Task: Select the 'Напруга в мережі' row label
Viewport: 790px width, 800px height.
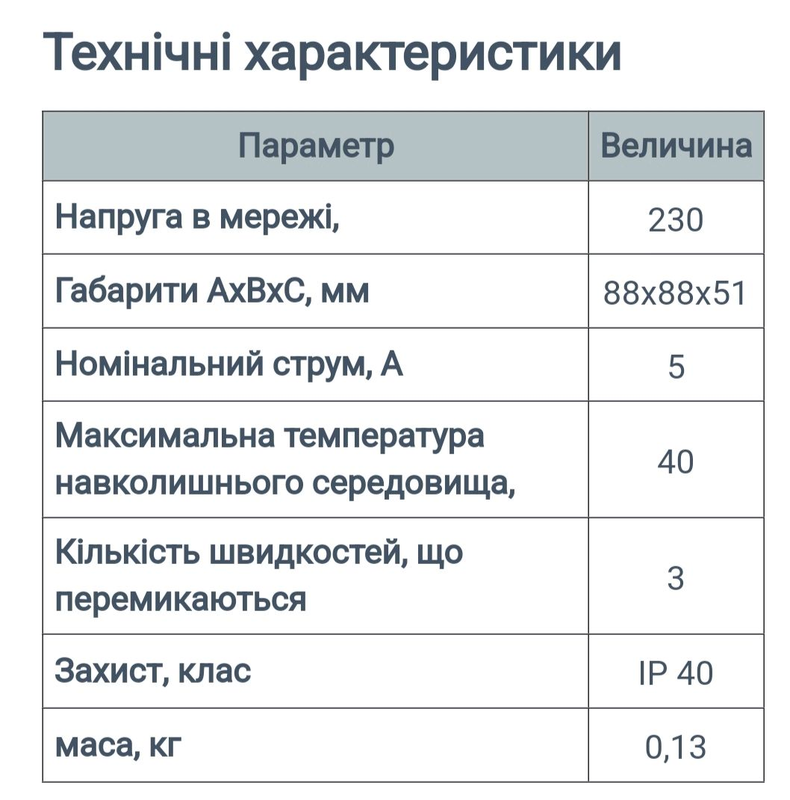Action: pos(197,217)
